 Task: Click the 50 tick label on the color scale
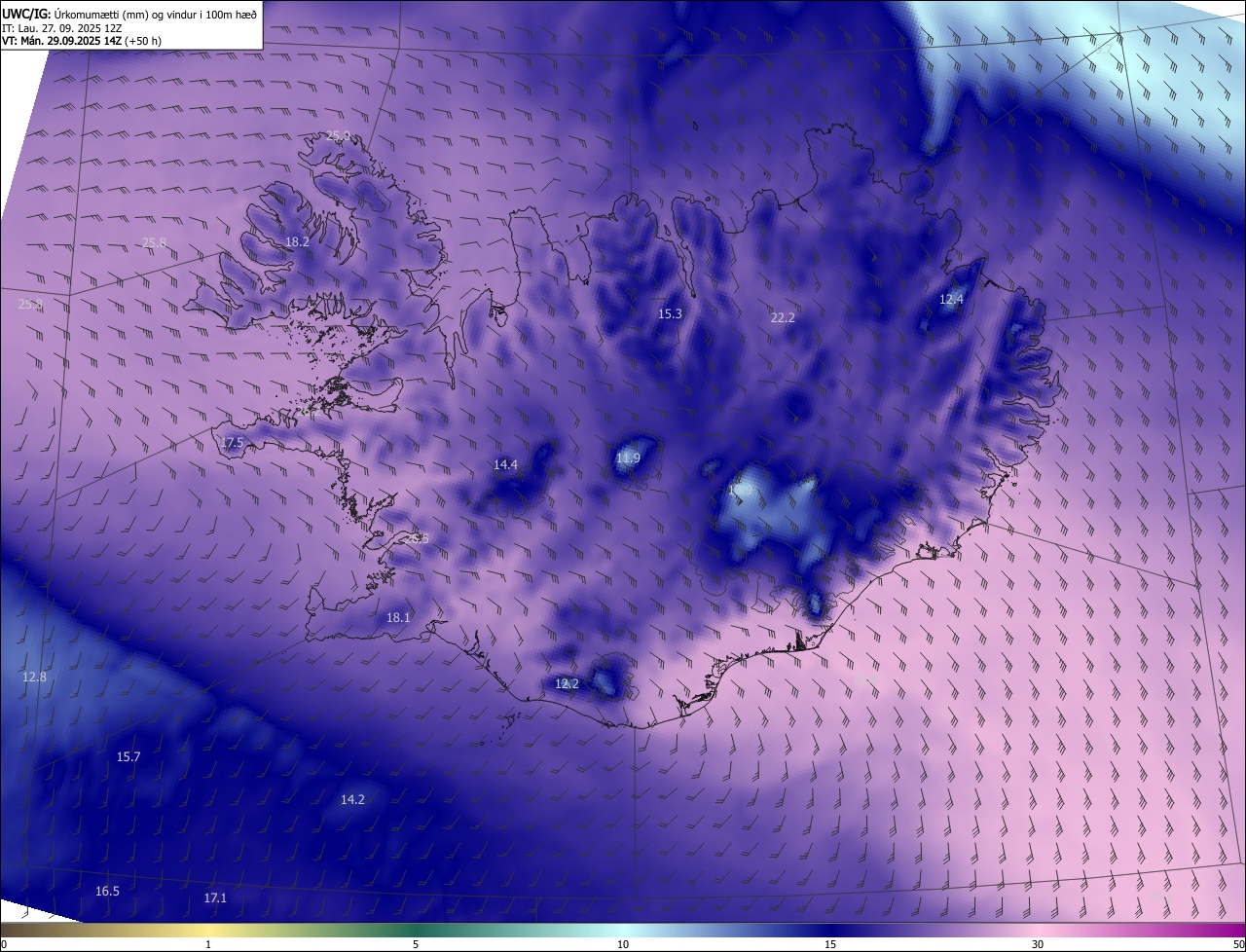click(x=1238, y=944)
